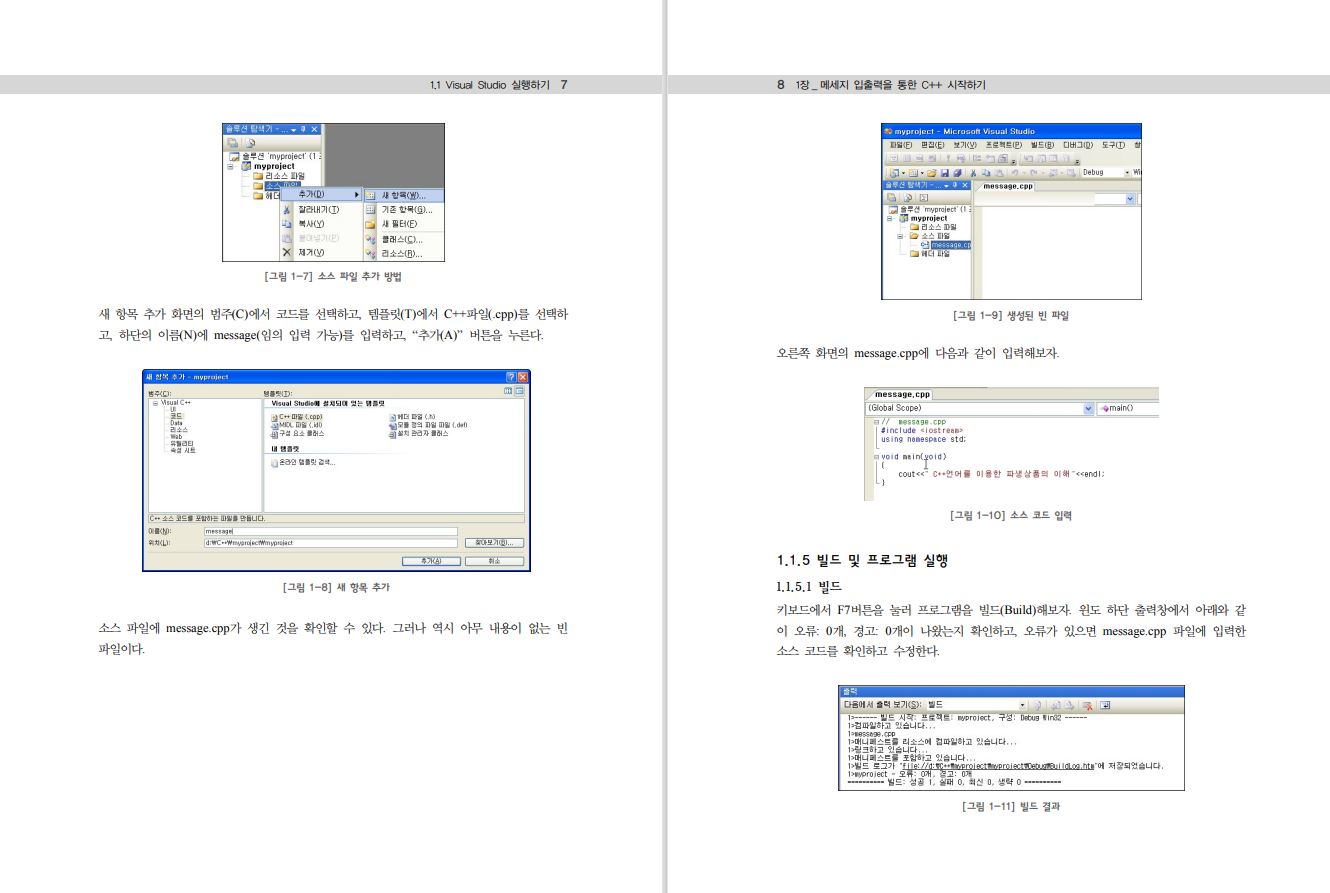This screenshot has height=893, width=1330.
Task: Select '제거(V)' from context menu
Action: click(321, 253)
